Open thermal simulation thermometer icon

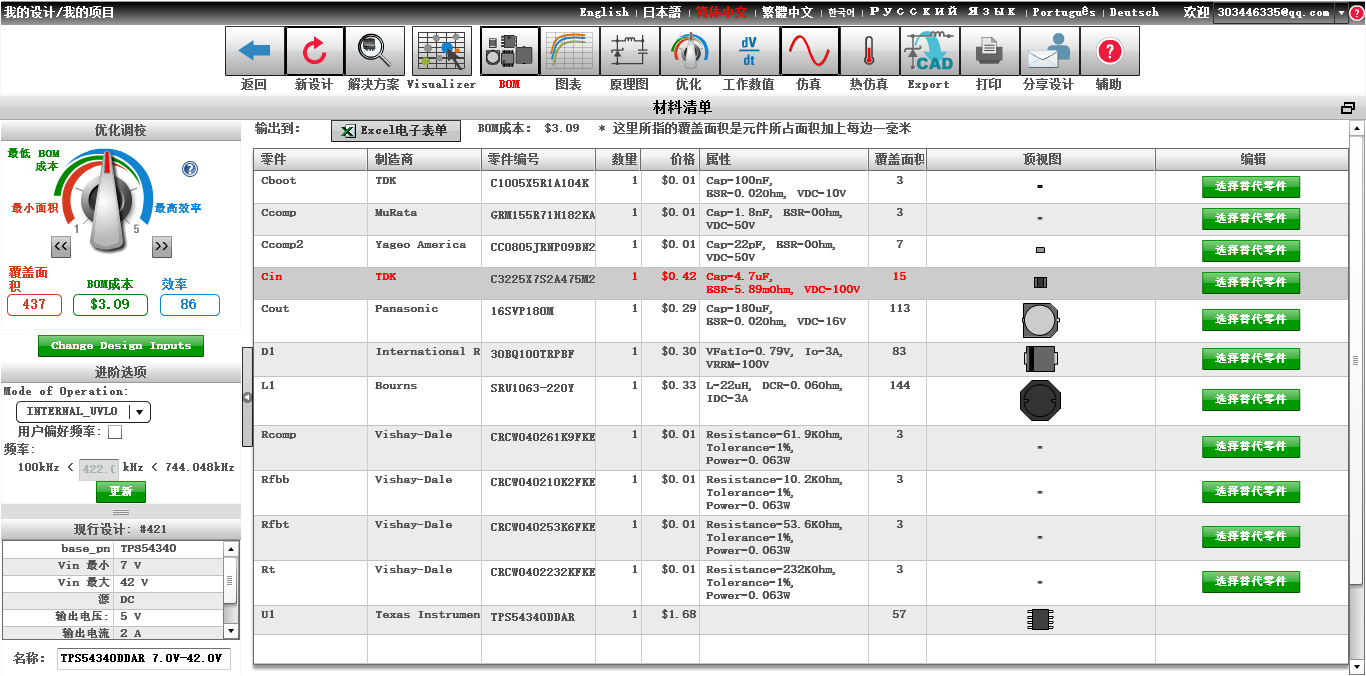coord(869,51)
